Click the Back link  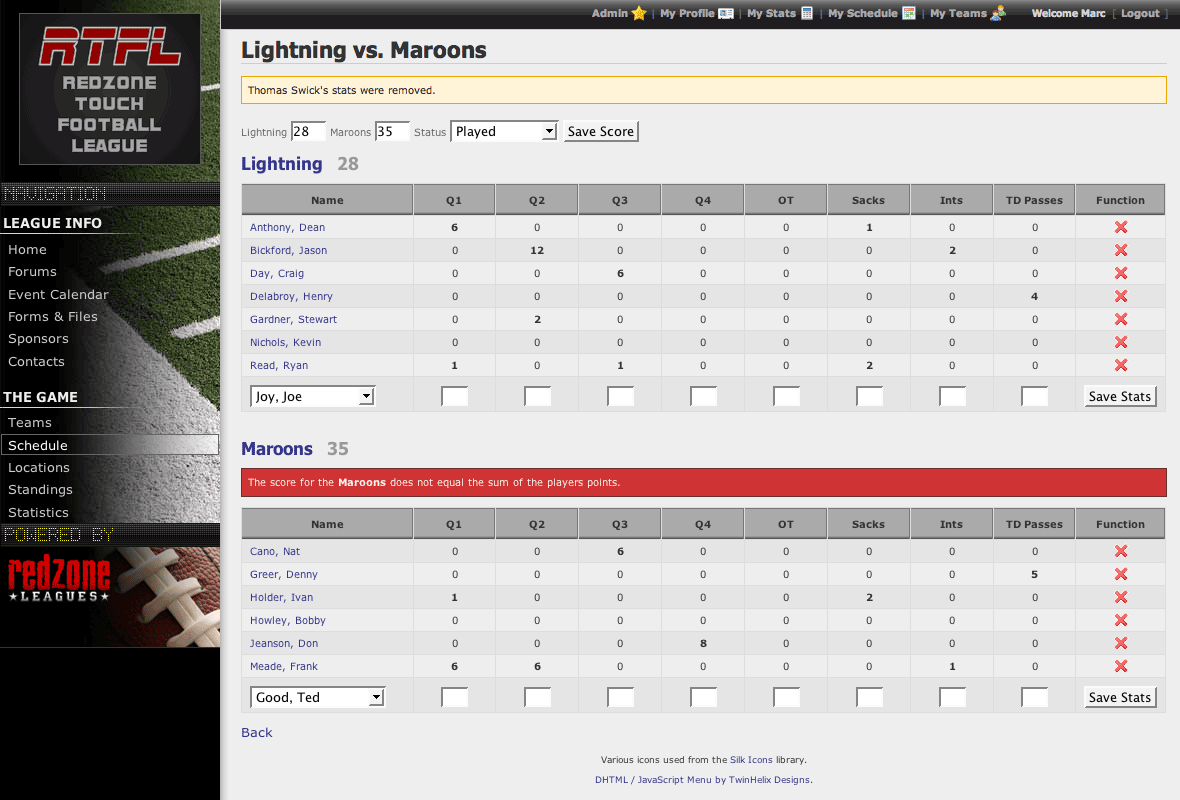click(256, 733)
